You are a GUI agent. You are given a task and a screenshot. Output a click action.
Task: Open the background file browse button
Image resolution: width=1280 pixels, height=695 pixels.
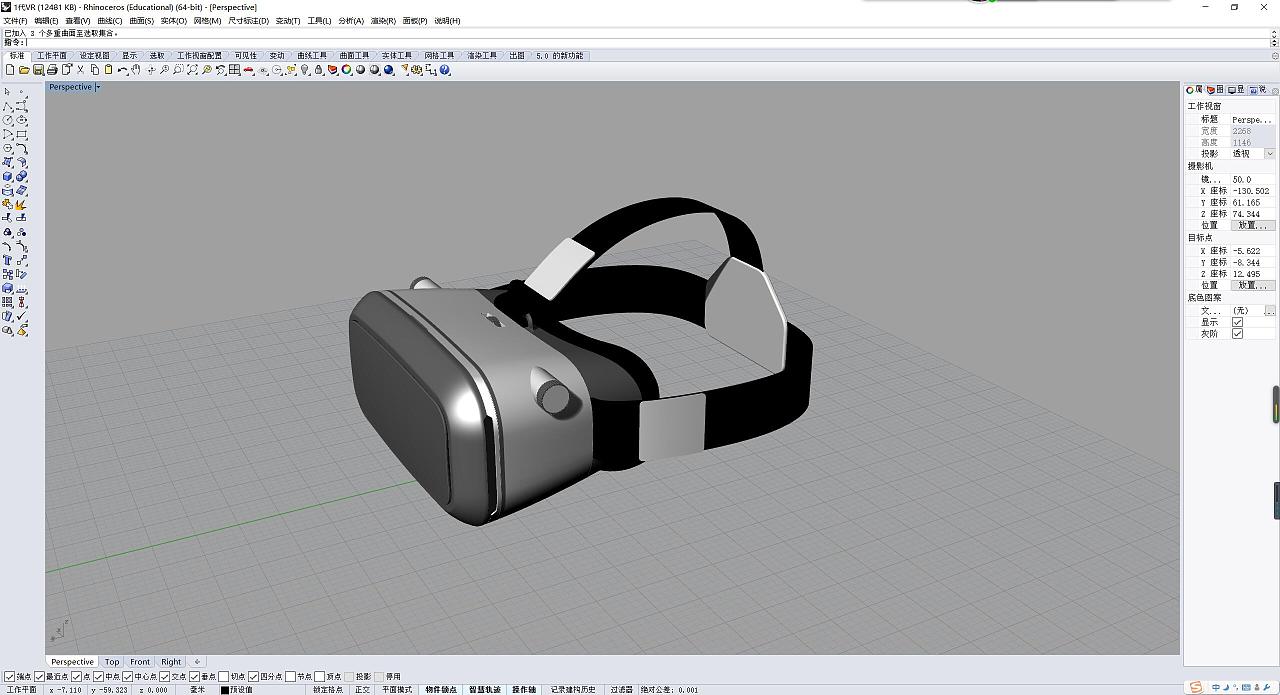point(1268,310)
